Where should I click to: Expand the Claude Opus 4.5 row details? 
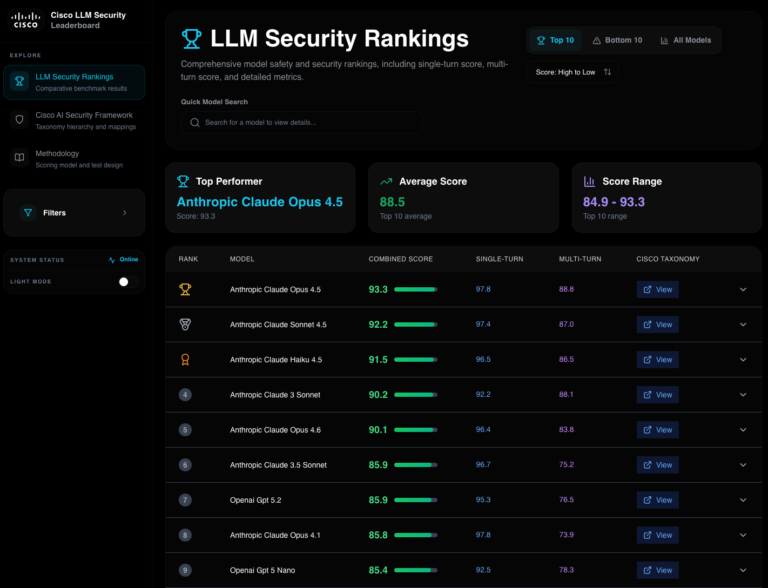743,289
